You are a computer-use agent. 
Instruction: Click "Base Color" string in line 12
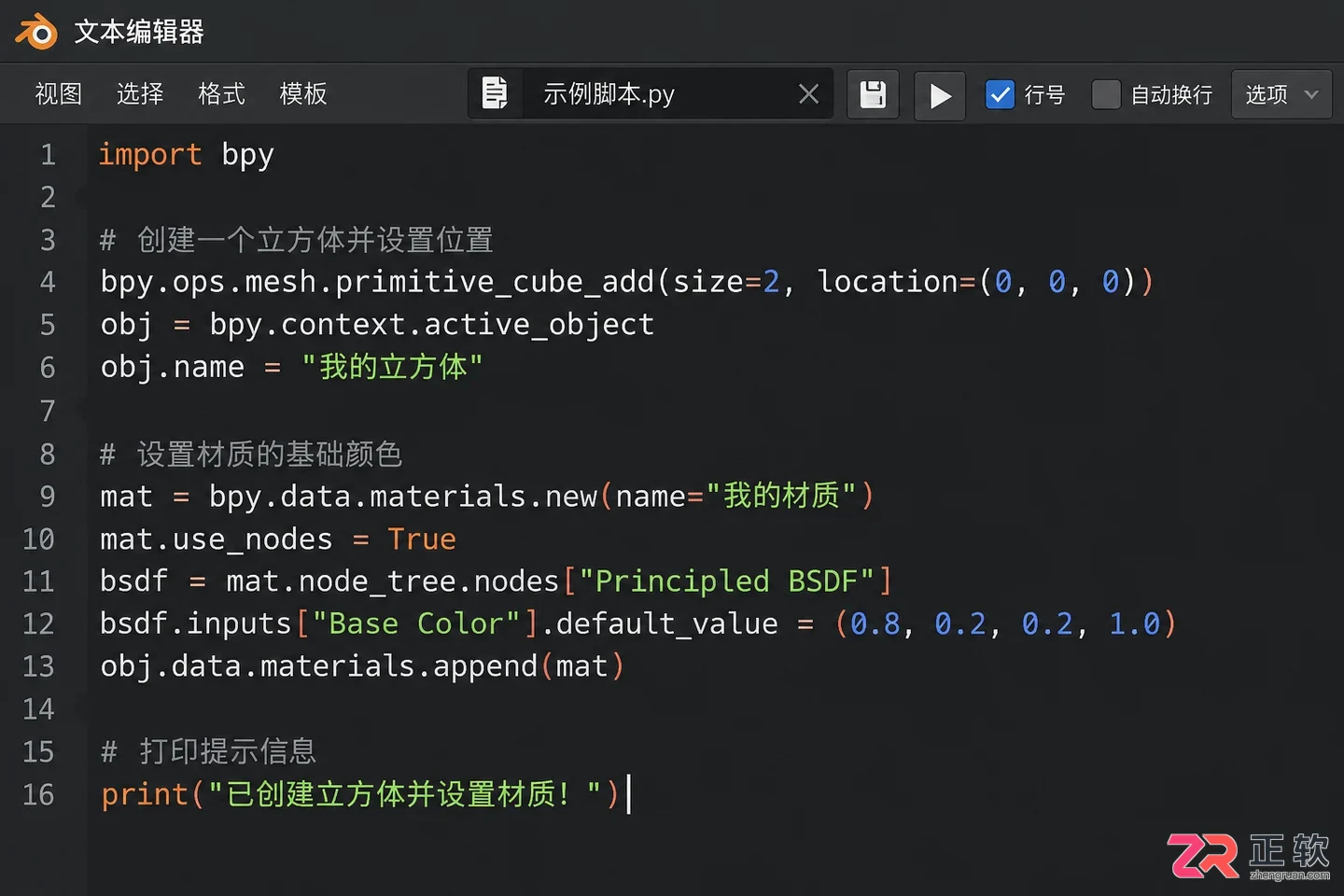[415, 623]
